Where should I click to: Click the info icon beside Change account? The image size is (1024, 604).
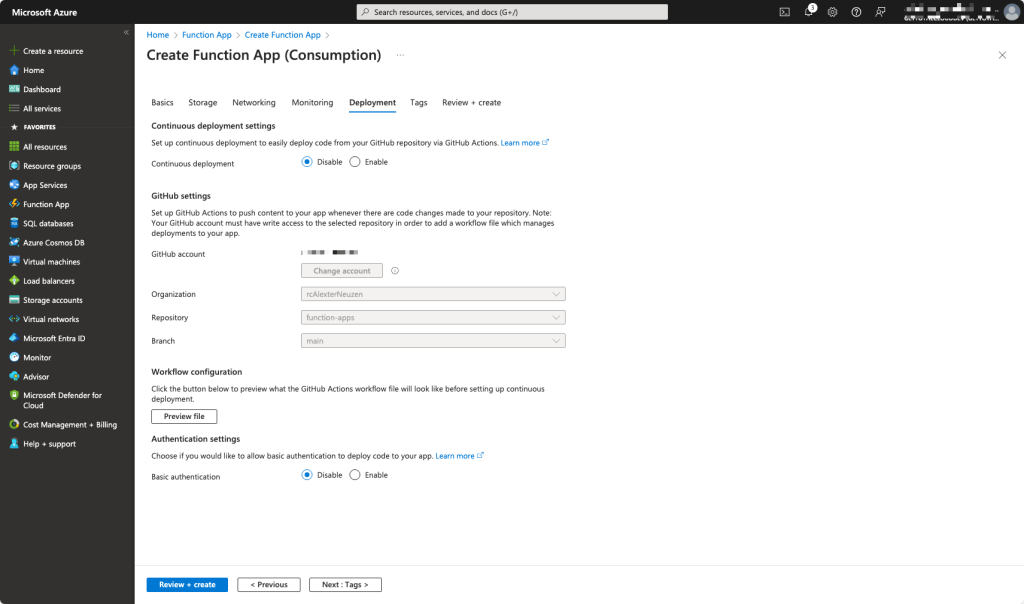tap(394, 270)
